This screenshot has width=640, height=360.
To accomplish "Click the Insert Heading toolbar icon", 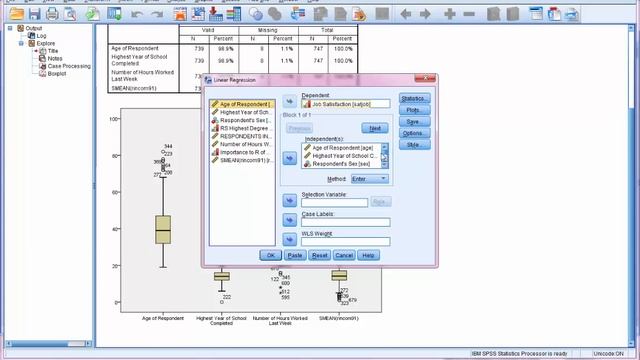I will pyautogui.click(x=536, y=14).
